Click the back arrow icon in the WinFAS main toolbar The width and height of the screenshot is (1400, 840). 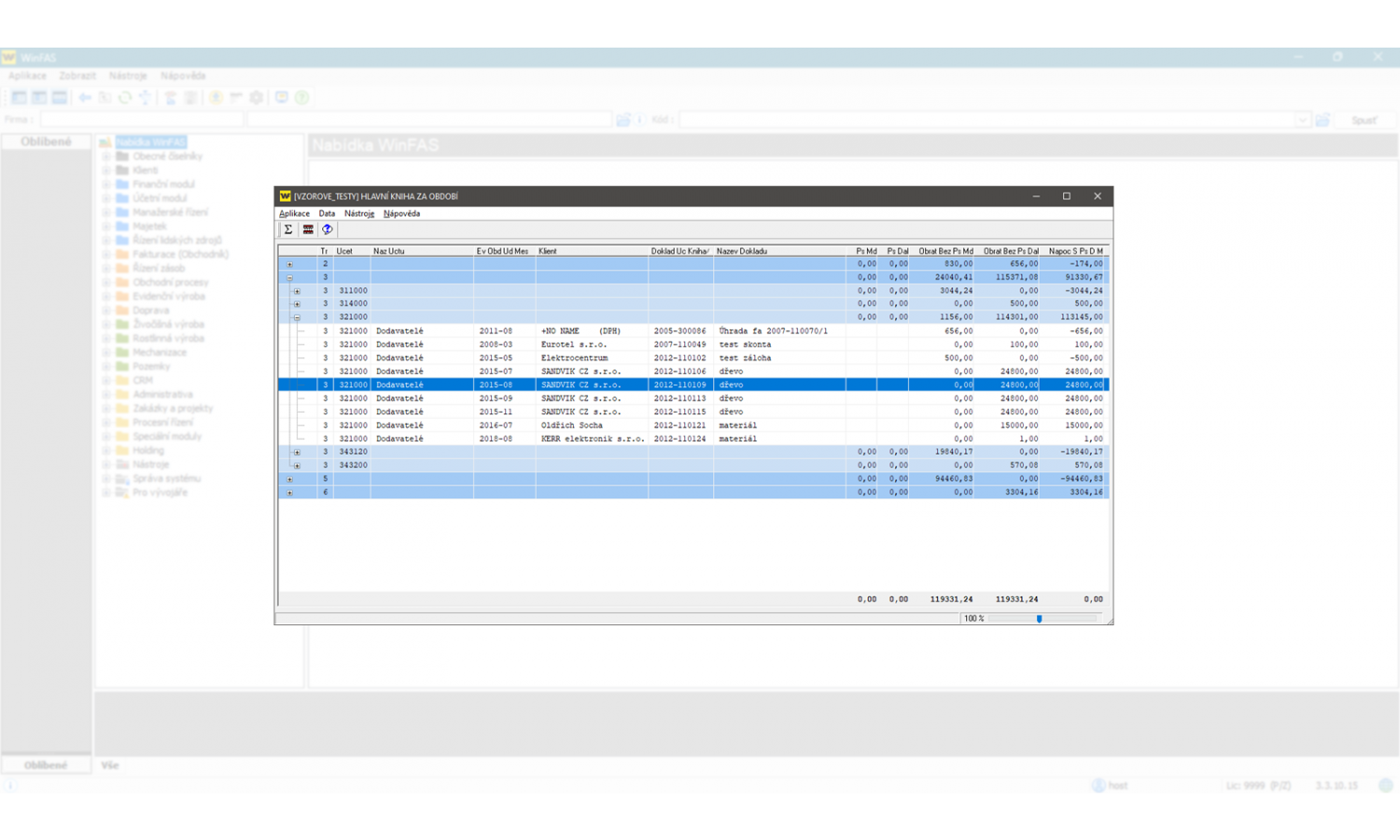[85, 97]
